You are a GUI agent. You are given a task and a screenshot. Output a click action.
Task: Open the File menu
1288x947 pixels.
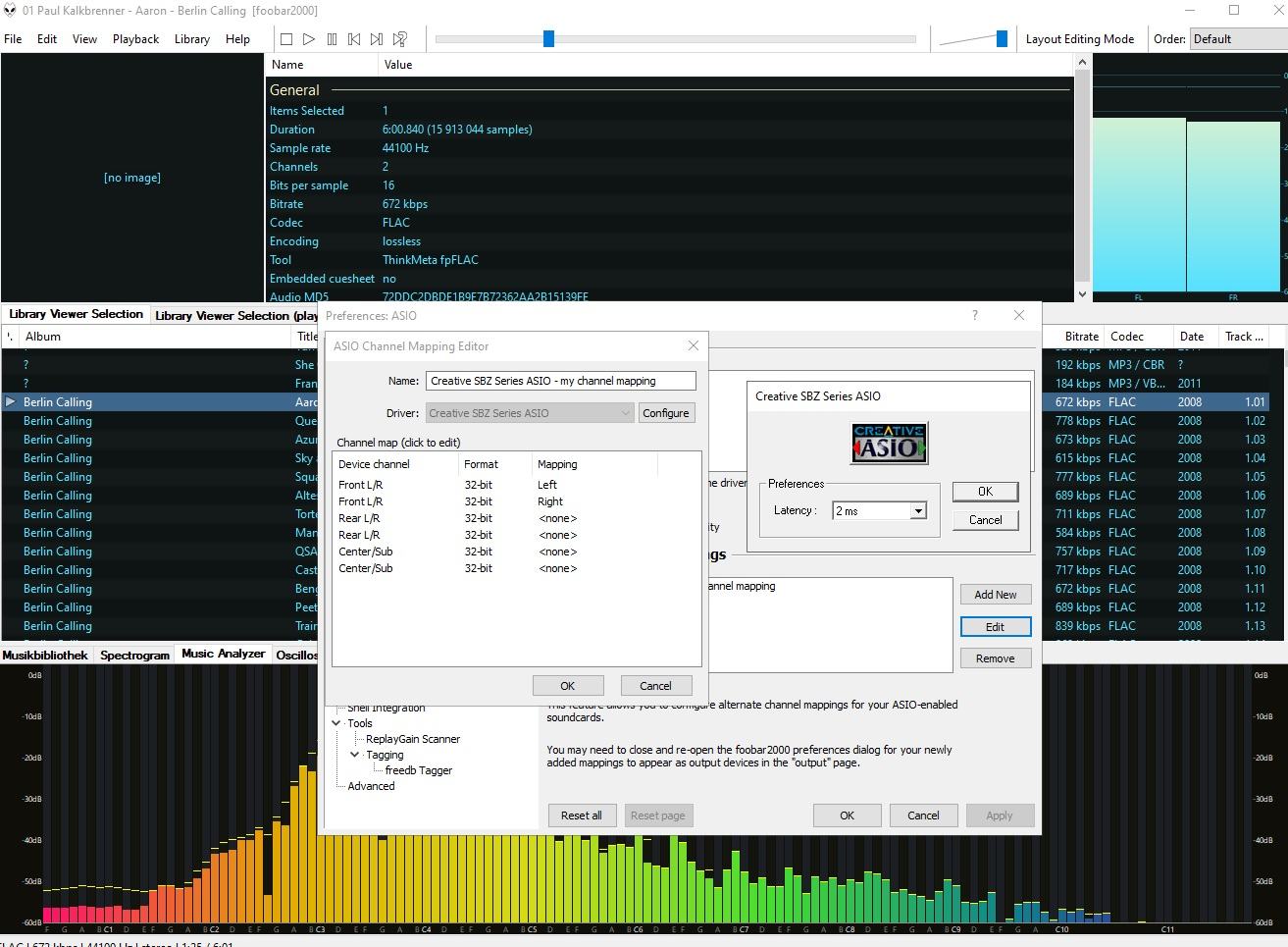[13, 39]
